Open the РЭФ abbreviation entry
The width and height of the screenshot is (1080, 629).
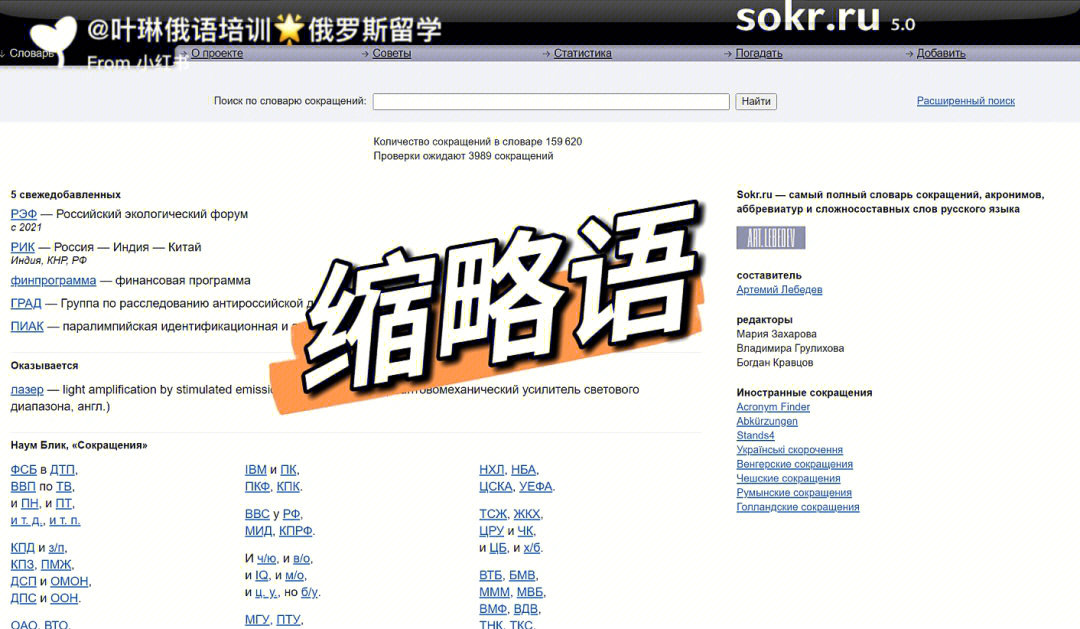click(23, 214)
